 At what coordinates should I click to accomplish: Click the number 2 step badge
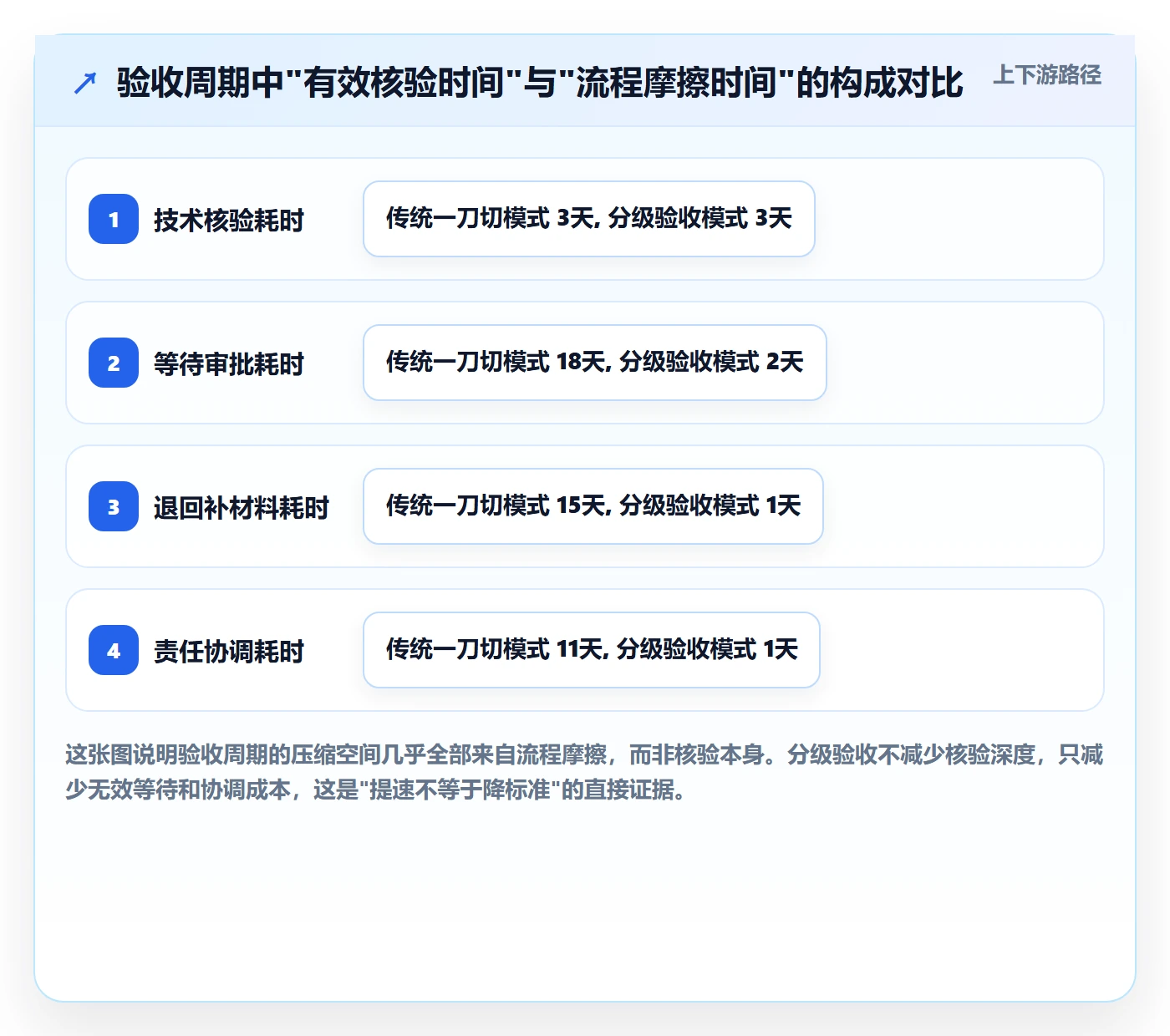[x=114, y=363]
